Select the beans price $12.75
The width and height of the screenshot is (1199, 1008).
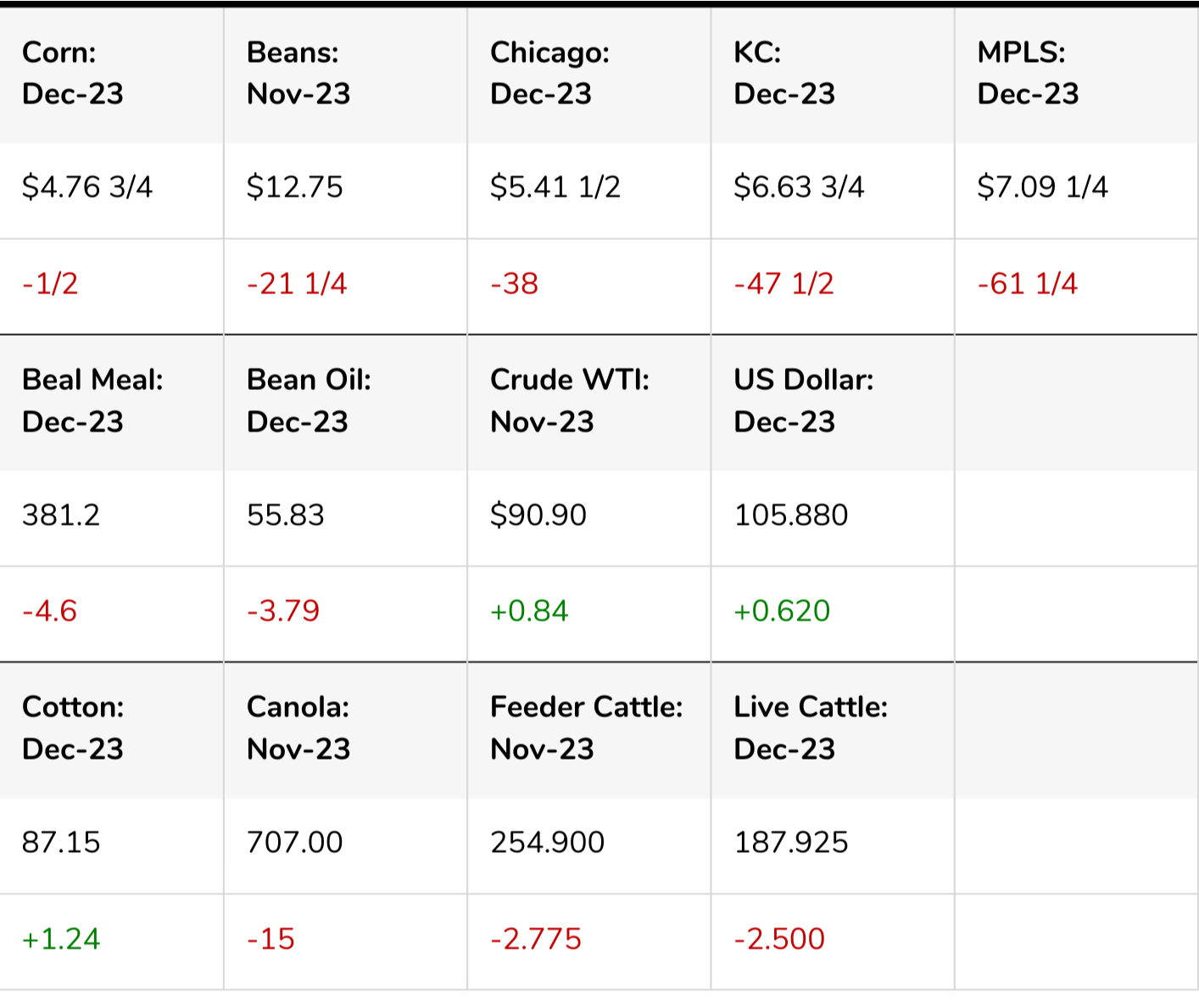294,187
